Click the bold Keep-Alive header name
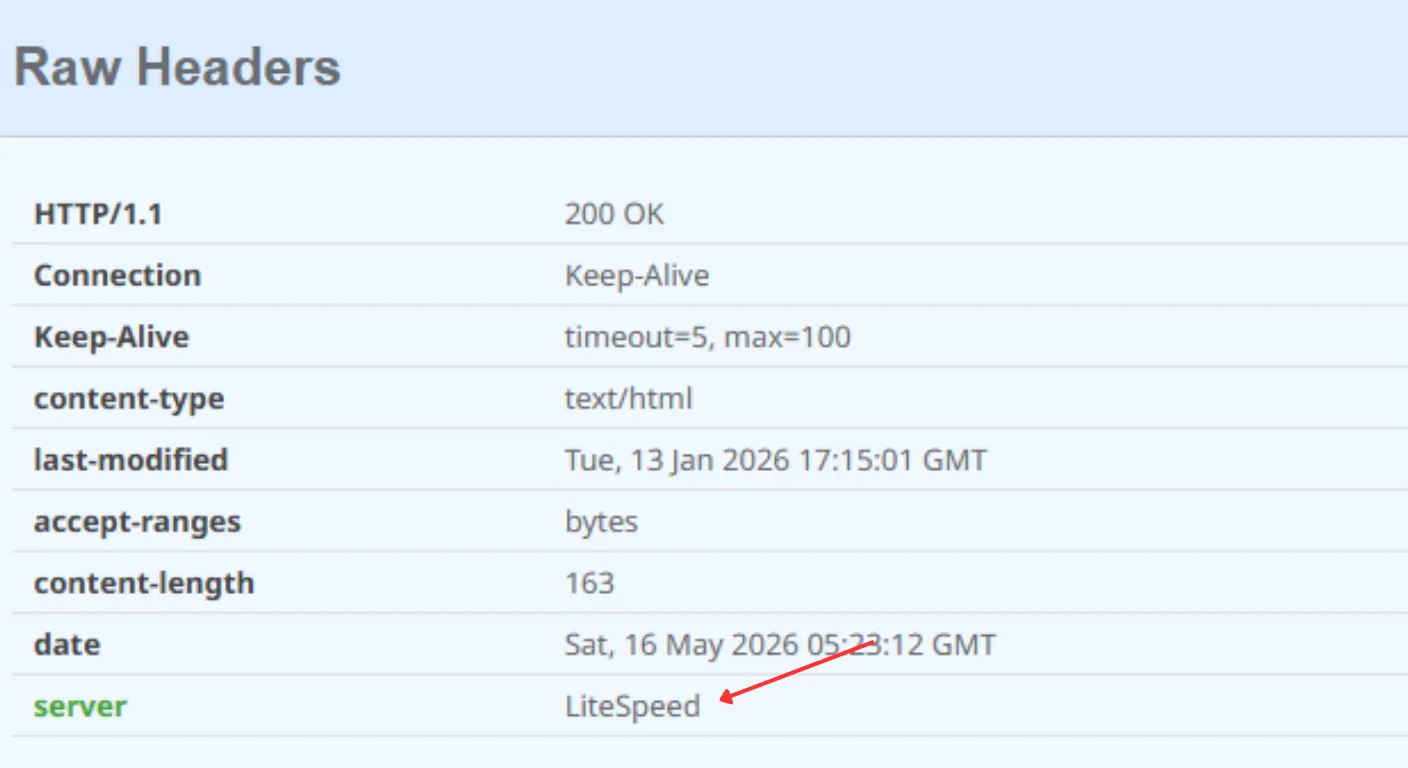The image size is (1408, 768). tap(111, 337)
